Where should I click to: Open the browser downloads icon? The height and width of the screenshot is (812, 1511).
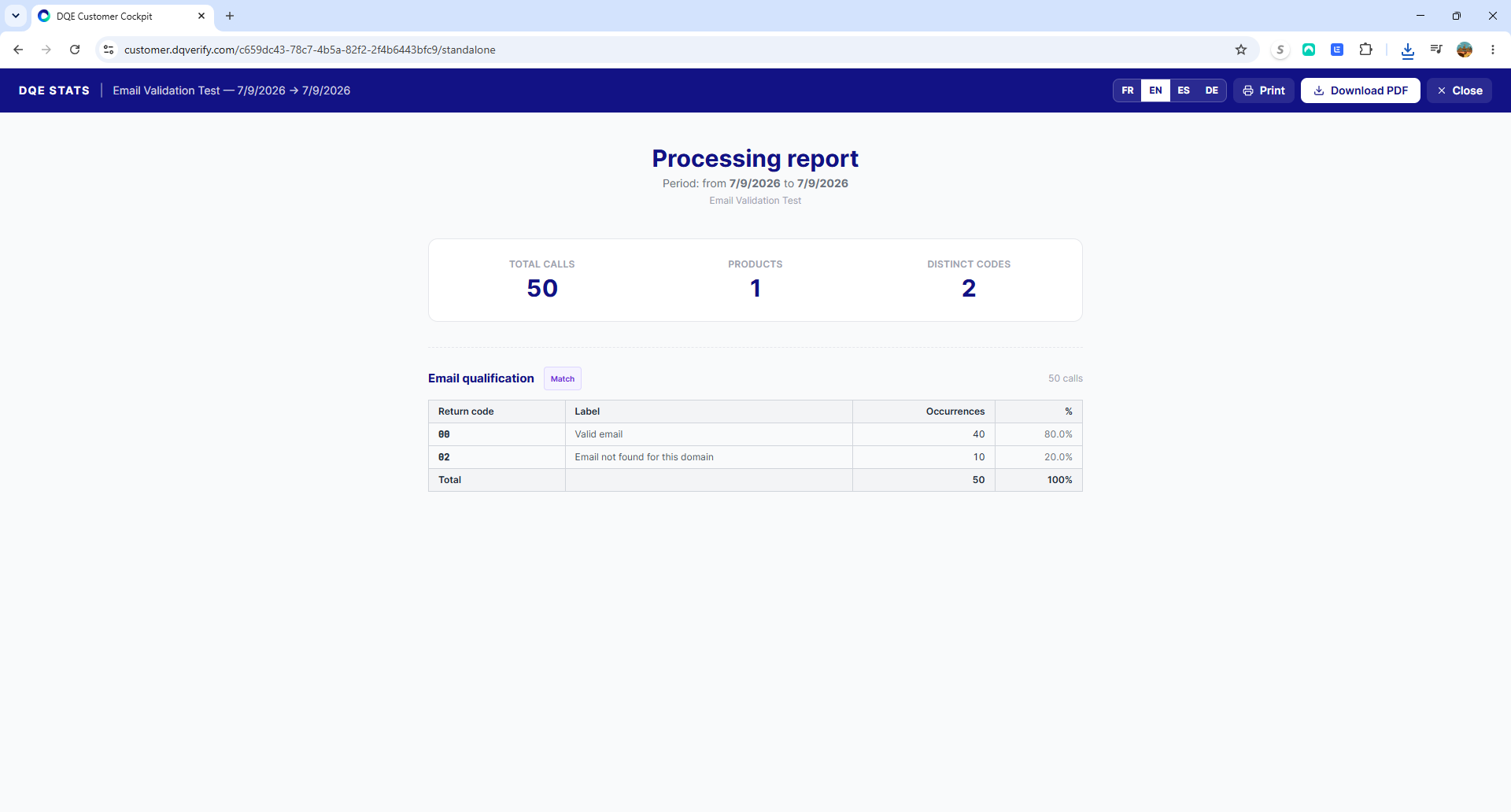[1408, 50]
